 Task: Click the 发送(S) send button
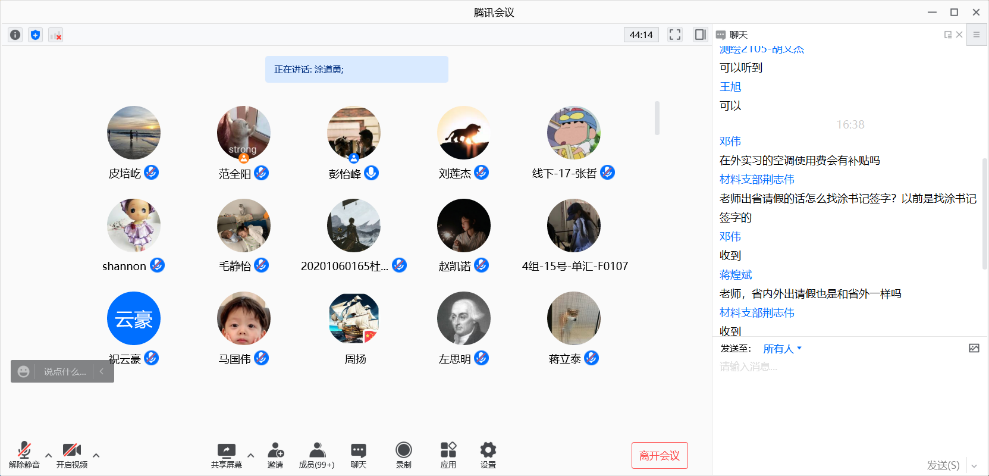[x=942, y=465]
